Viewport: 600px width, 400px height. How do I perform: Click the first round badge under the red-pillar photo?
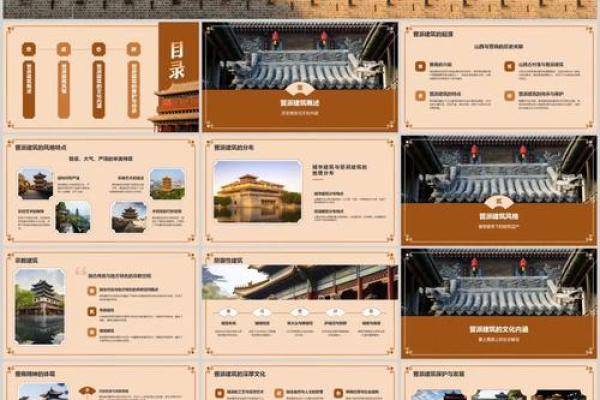229,312
